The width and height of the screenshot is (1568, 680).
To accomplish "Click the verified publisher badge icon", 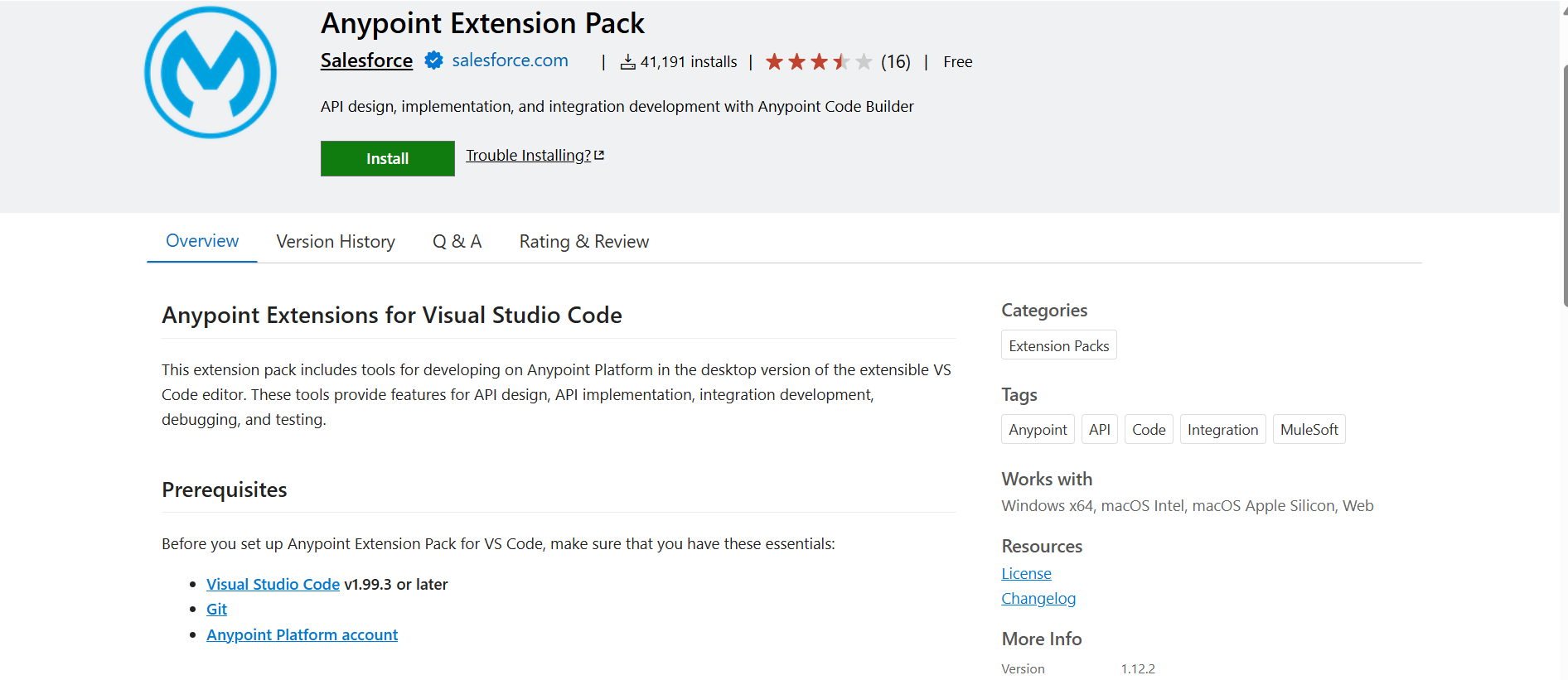I will [433, 60].
